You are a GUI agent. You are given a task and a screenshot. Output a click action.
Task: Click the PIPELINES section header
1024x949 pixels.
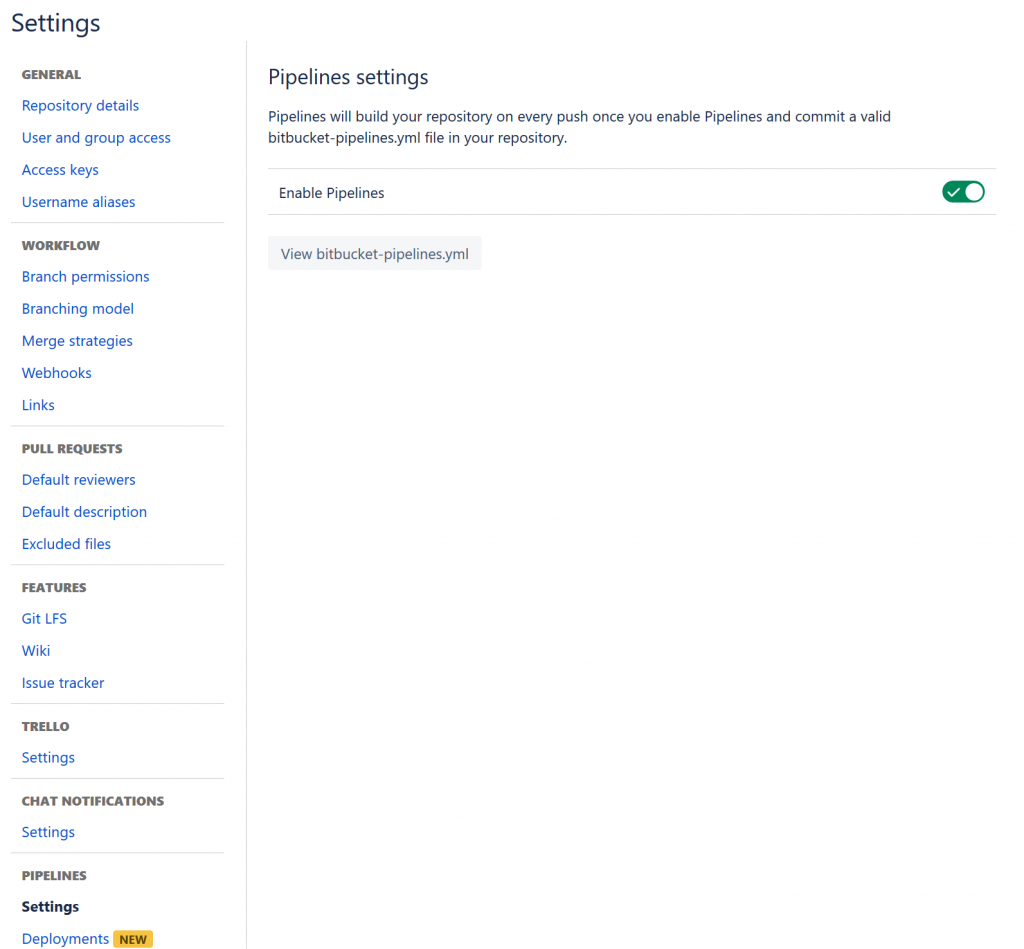coord(54,875)
